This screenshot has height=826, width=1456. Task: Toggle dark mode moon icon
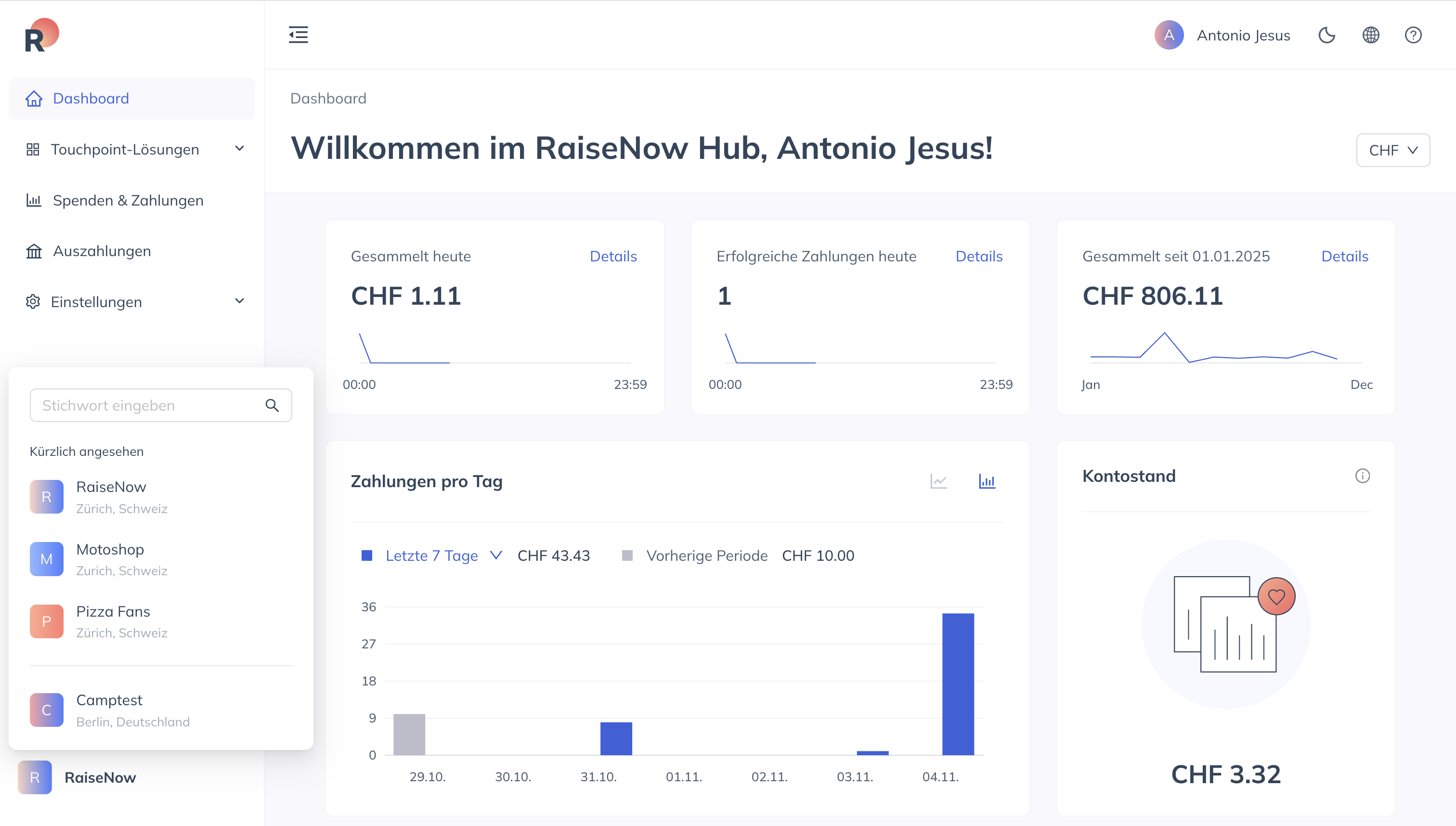coord(1326,35)
